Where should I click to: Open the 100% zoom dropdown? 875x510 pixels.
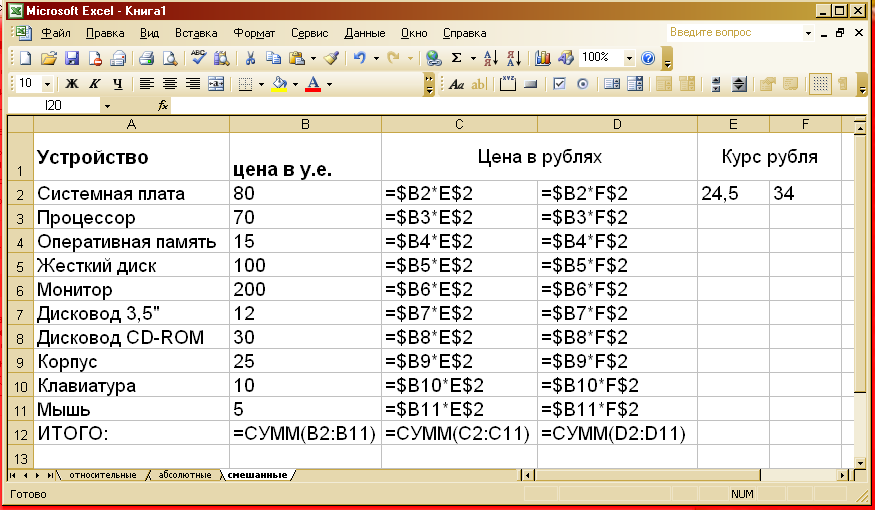pos(629,58)
